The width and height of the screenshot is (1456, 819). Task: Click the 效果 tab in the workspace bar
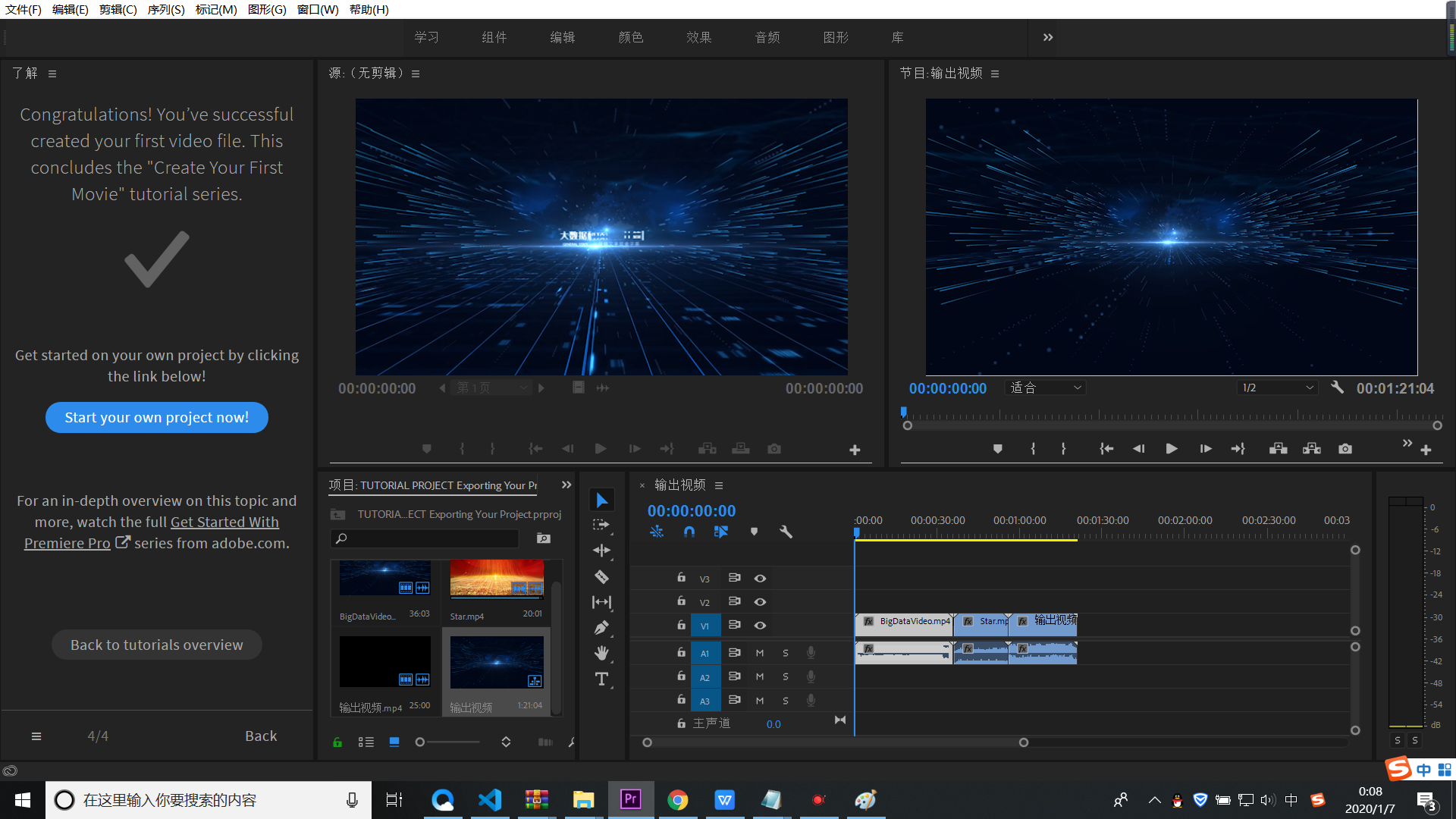click(x=697, y=37)
